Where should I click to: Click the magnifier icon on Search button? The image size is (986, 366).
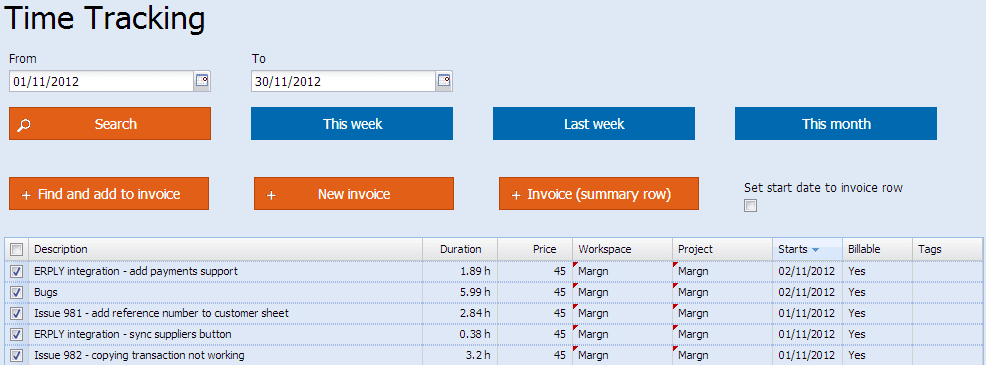click(x=24, y=125)
